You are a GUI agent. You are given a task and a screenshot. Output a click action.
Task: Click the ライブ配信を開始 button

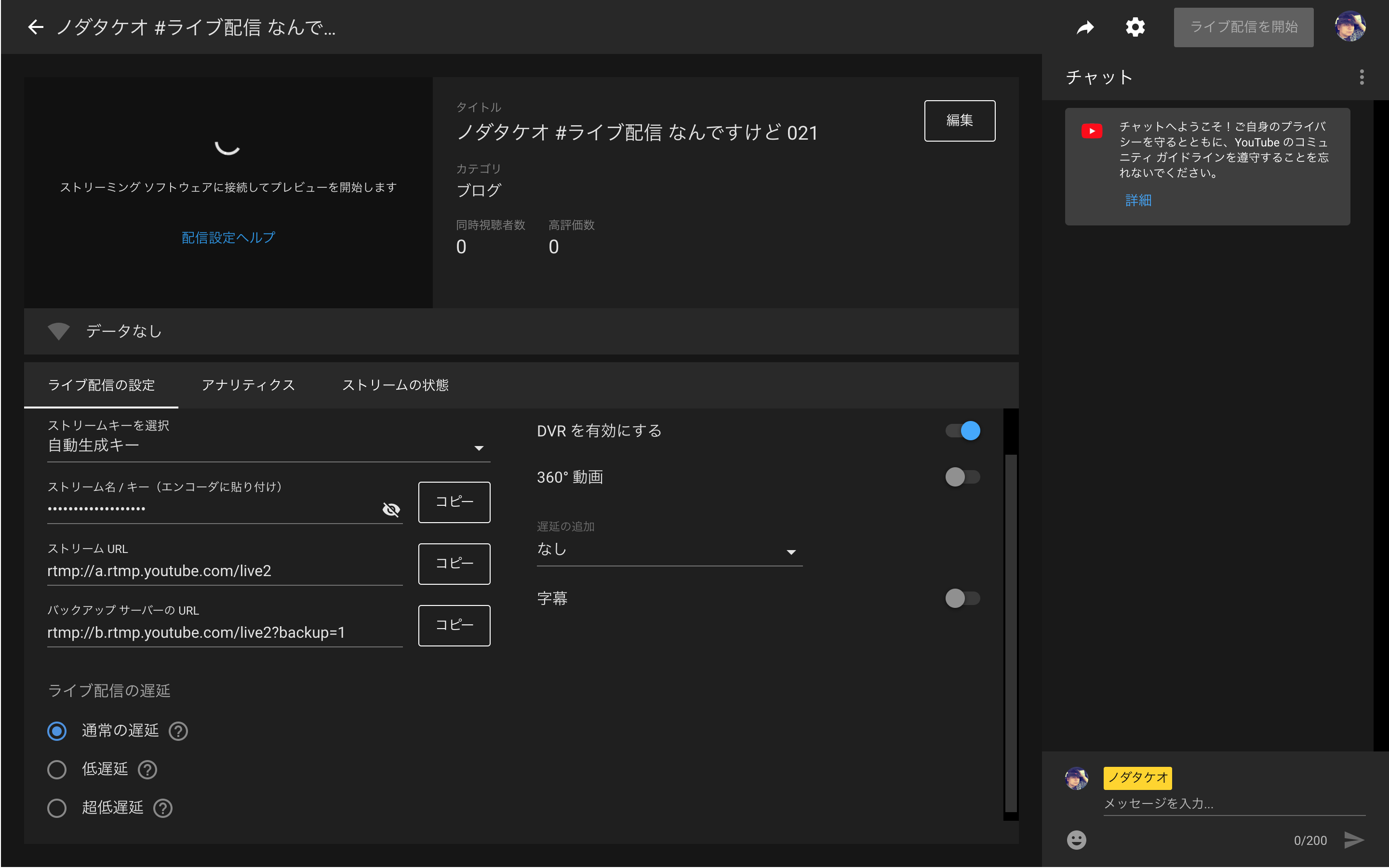tap(1243, 27)
